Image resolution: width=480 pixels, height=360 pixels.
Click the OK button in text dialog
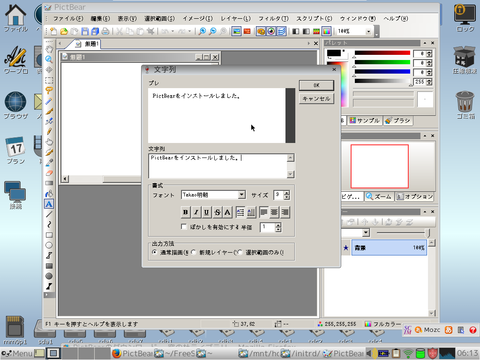(316, 85)
